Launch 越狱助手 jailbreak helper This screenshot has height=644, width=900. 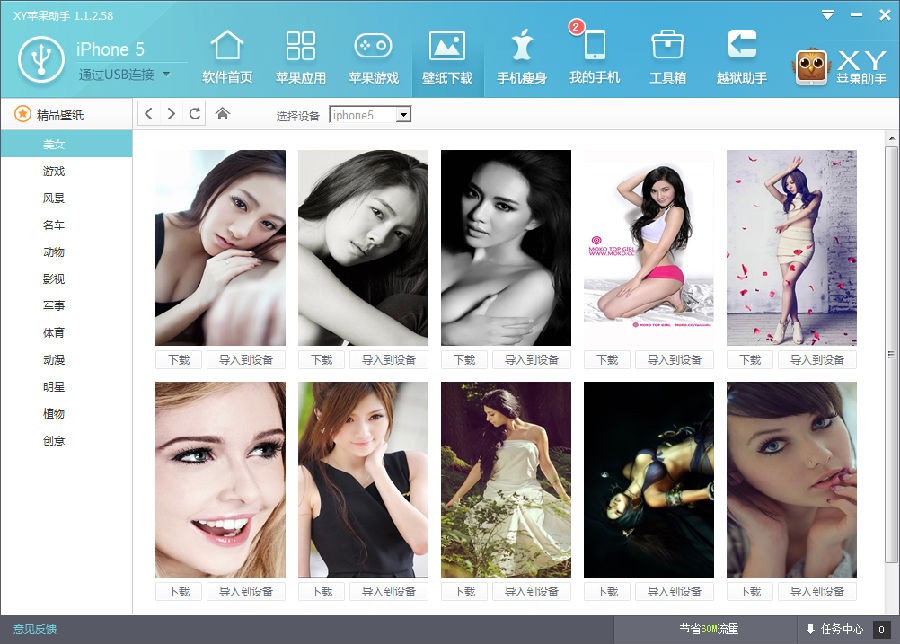pos(741,57)
